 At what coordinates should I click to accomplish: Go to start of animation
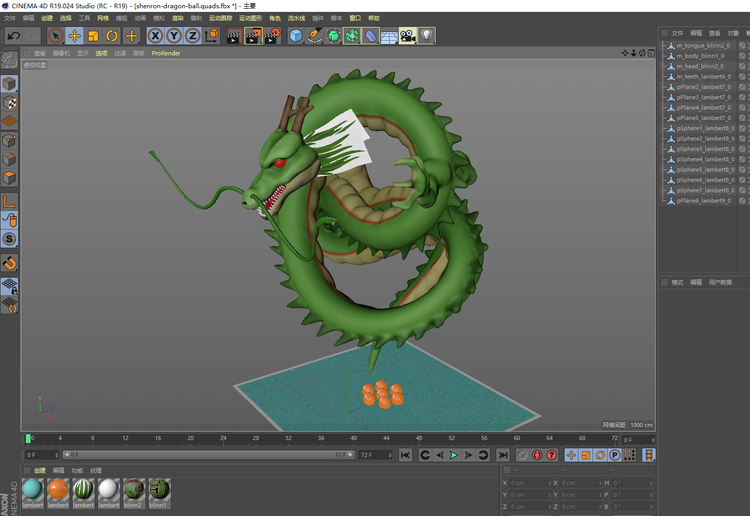[x=405, y=455]
